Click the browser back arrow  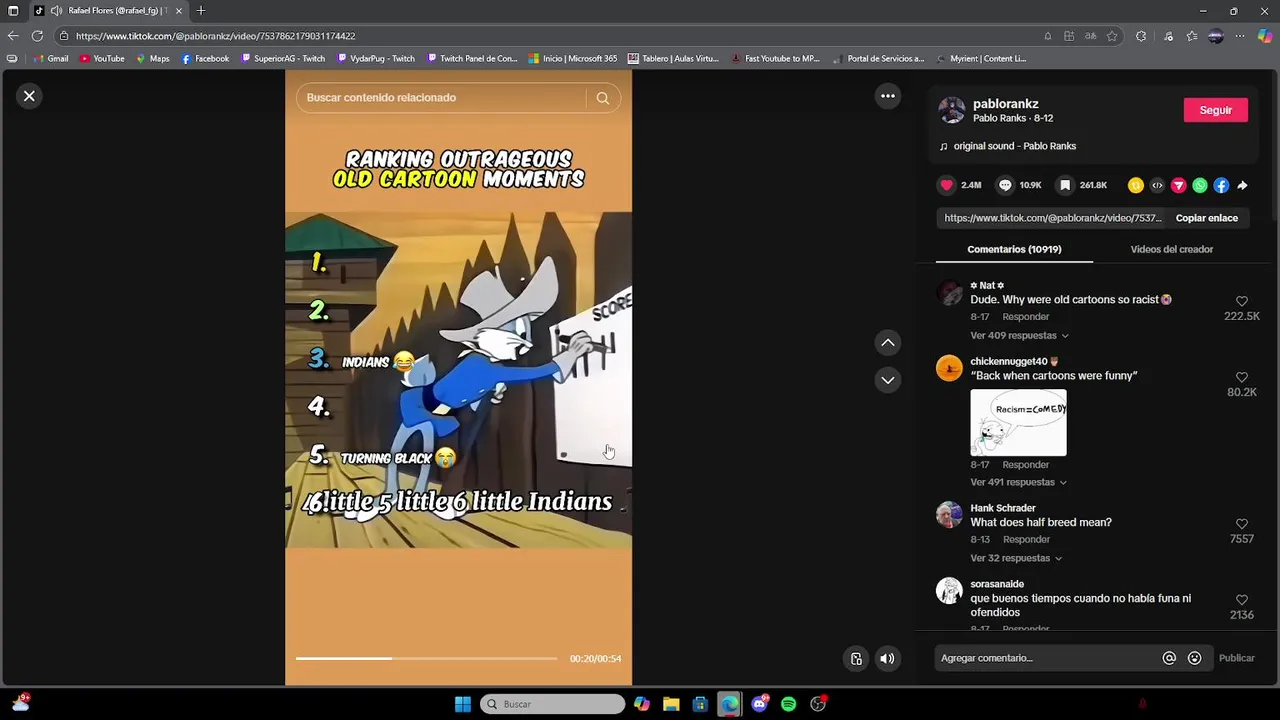click(x=13, y=36)
